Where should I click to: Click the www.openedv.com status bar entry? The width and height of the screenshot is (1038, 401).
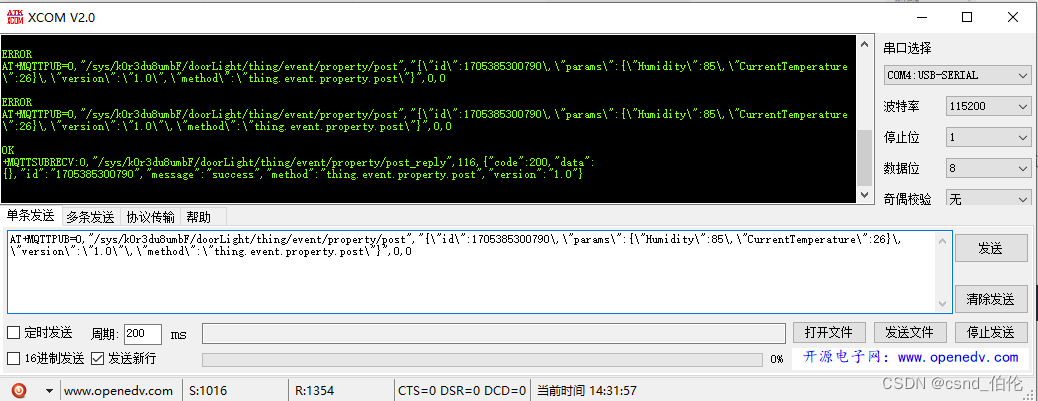[118, 391]
